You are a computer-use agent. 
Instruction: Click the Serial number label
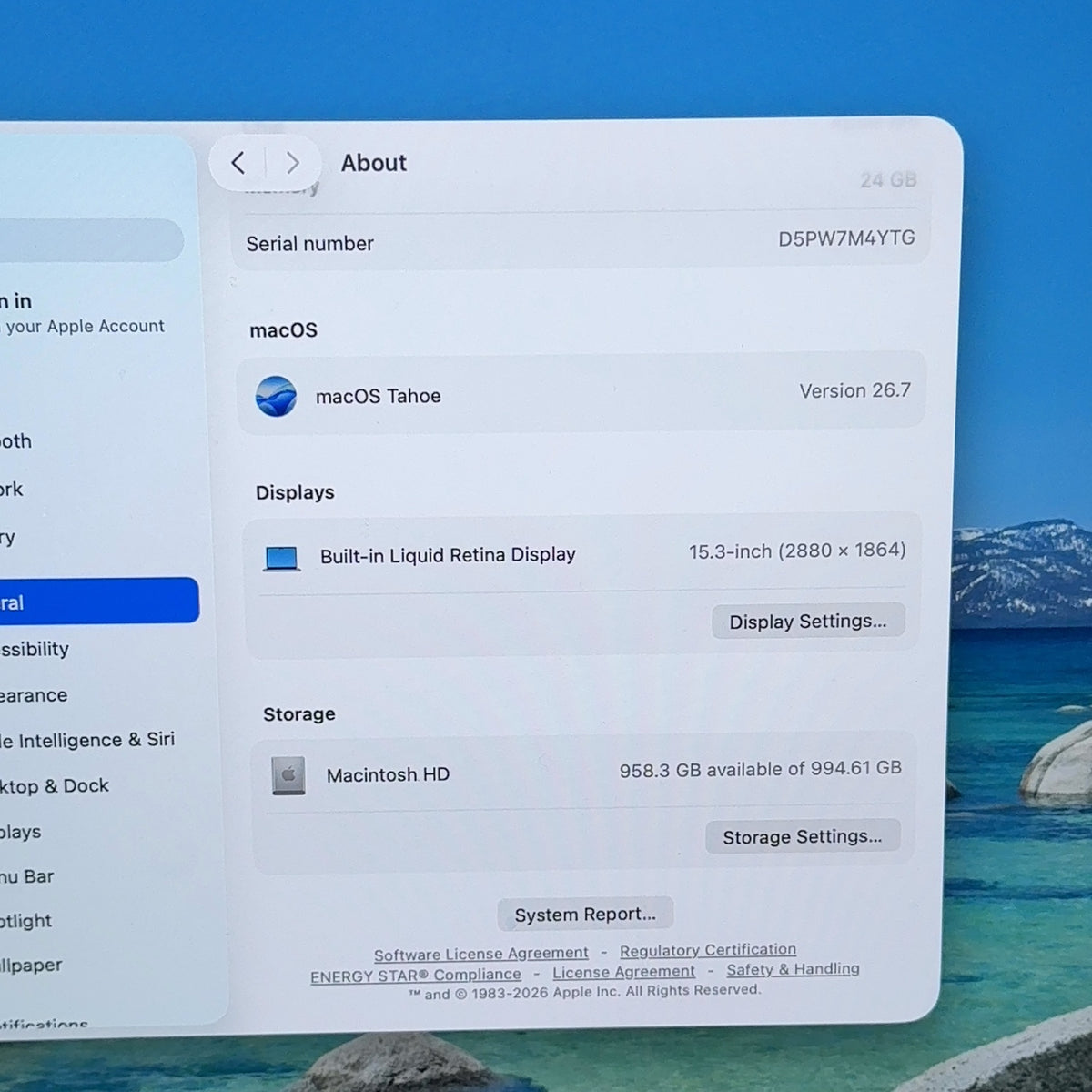pos(309,243)
